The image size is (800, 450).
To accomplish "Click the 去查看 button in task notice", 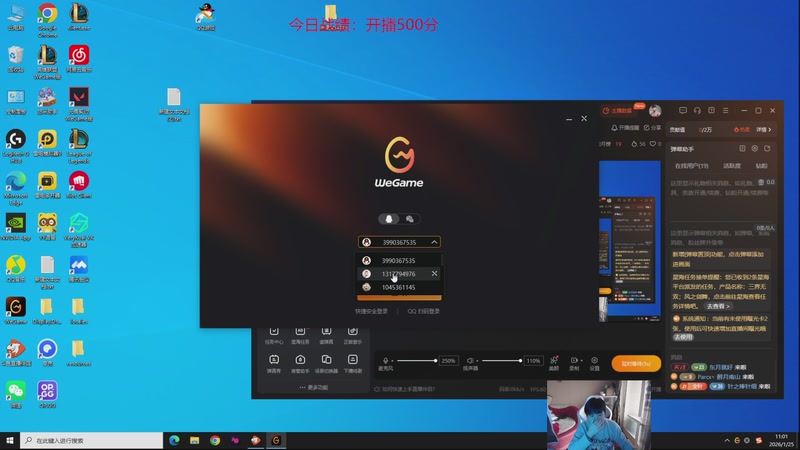I will tap(718, 306).
